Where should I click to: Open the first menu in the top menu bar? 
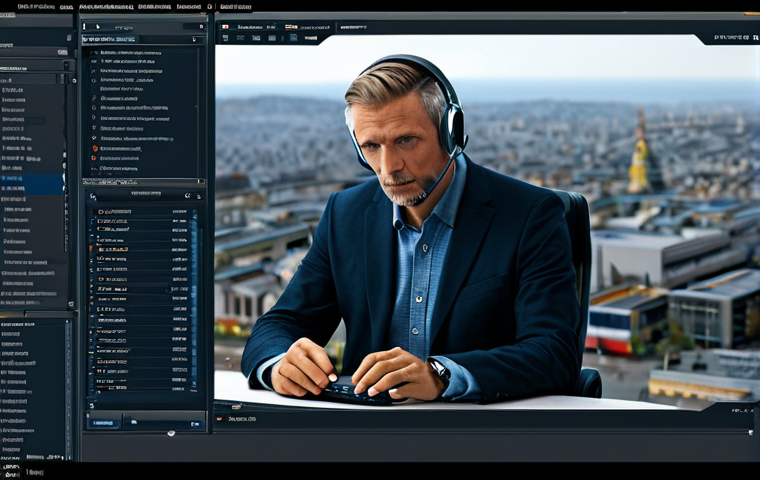click(35, 7)
